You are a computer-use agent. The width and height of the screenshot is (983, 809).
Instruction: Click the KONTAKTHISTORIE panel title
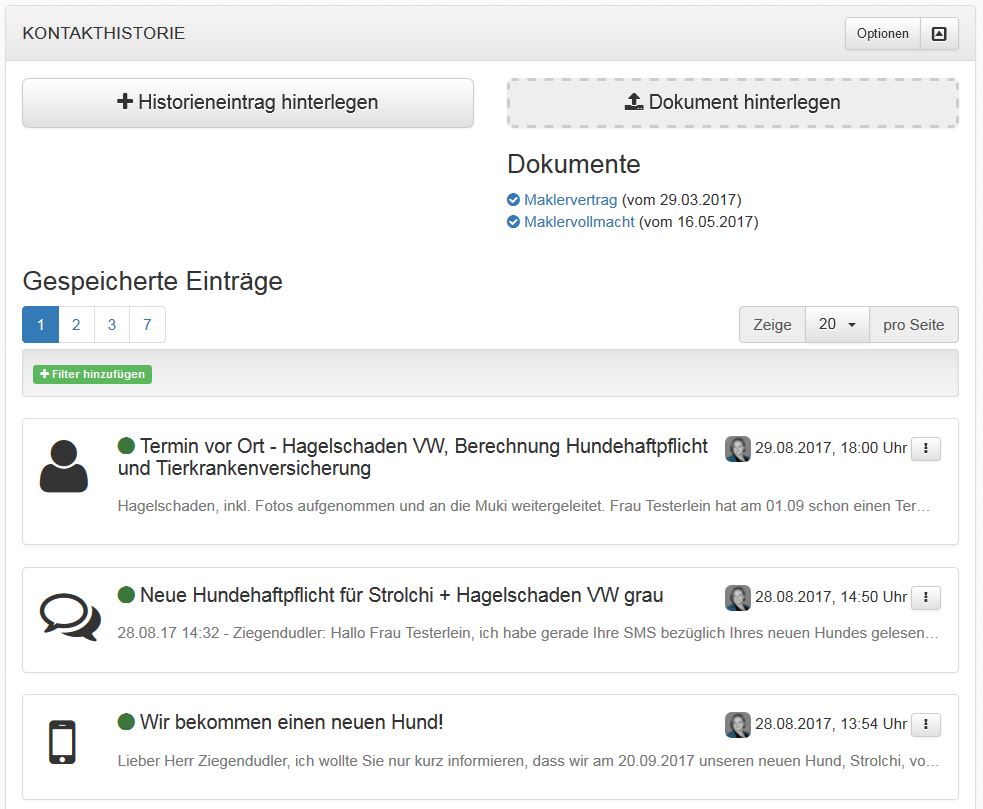click(x=104, y=33)
